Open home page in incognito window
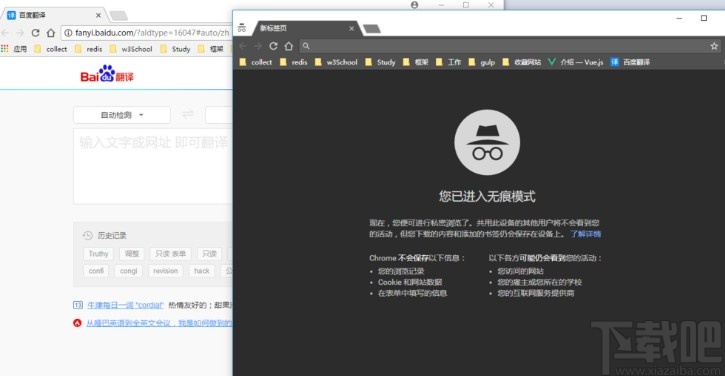The width and height of the screenshot is (725, 376). point(289,46)
